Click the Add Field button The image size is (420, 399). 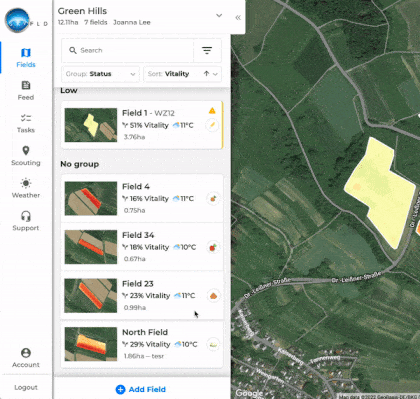click(141, 389)
